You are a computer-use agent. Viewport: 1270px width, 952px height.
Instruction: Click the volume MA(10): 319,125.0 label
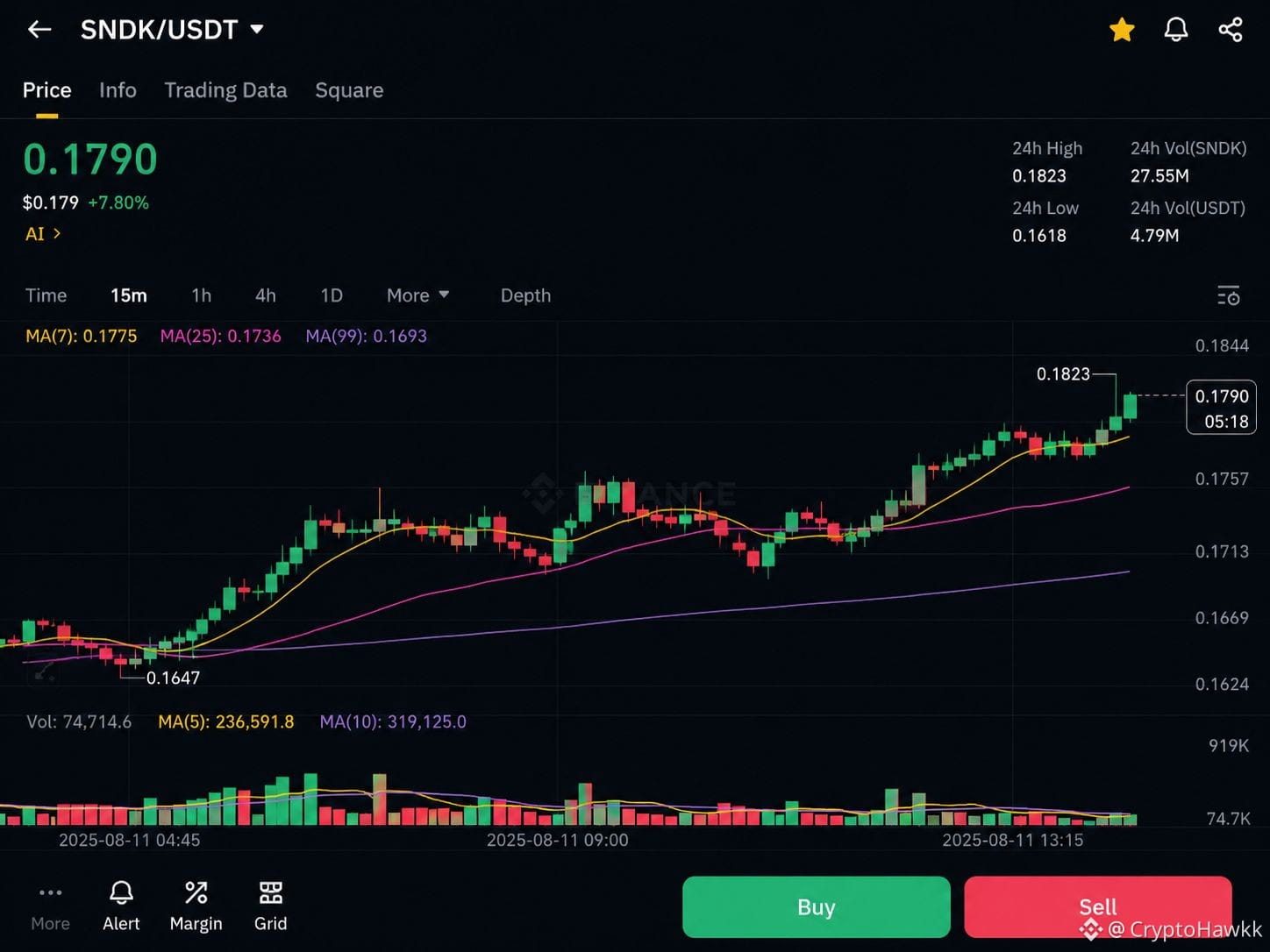(x=393, y=722)
